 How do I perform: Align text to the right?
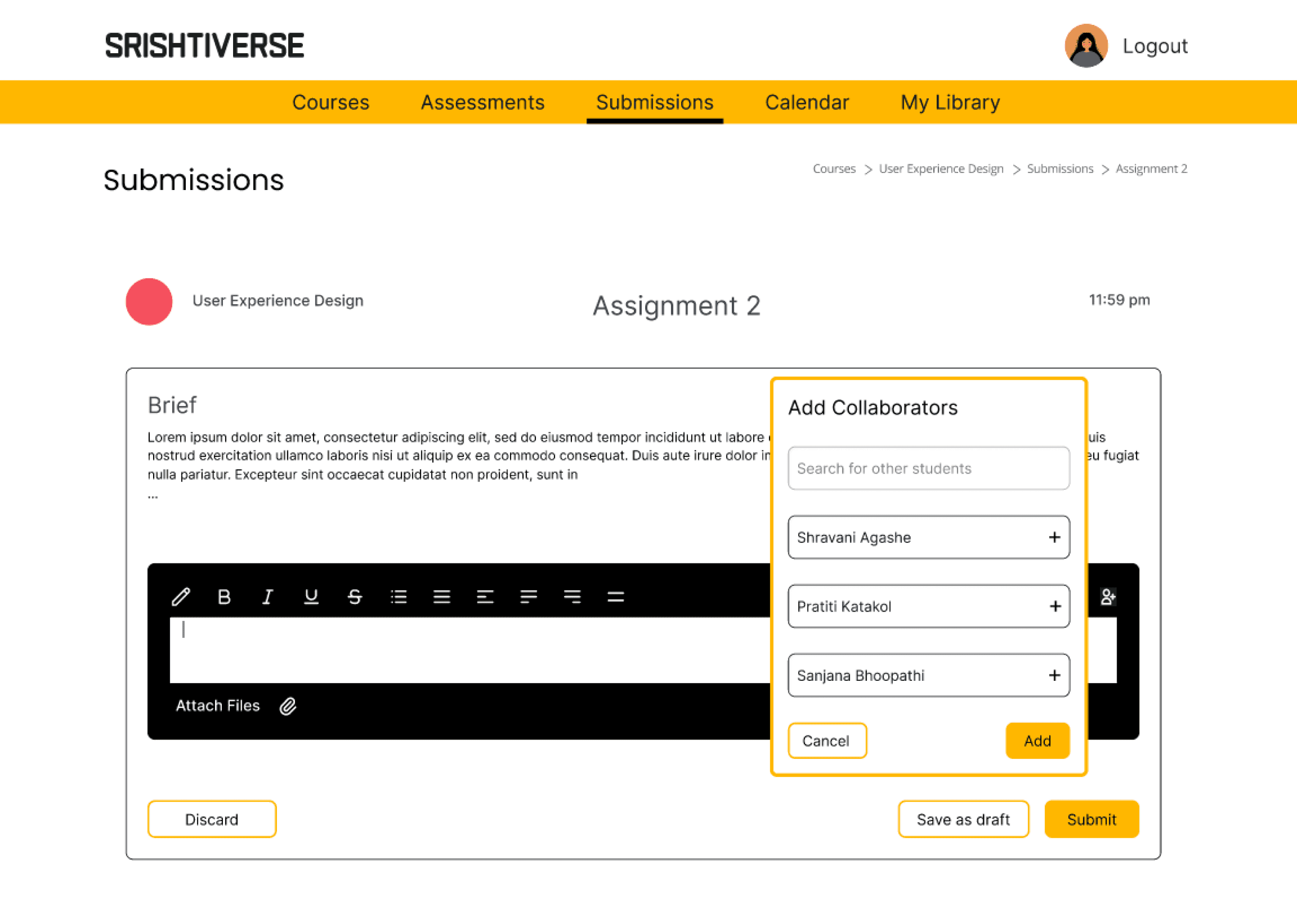[572, 597]
